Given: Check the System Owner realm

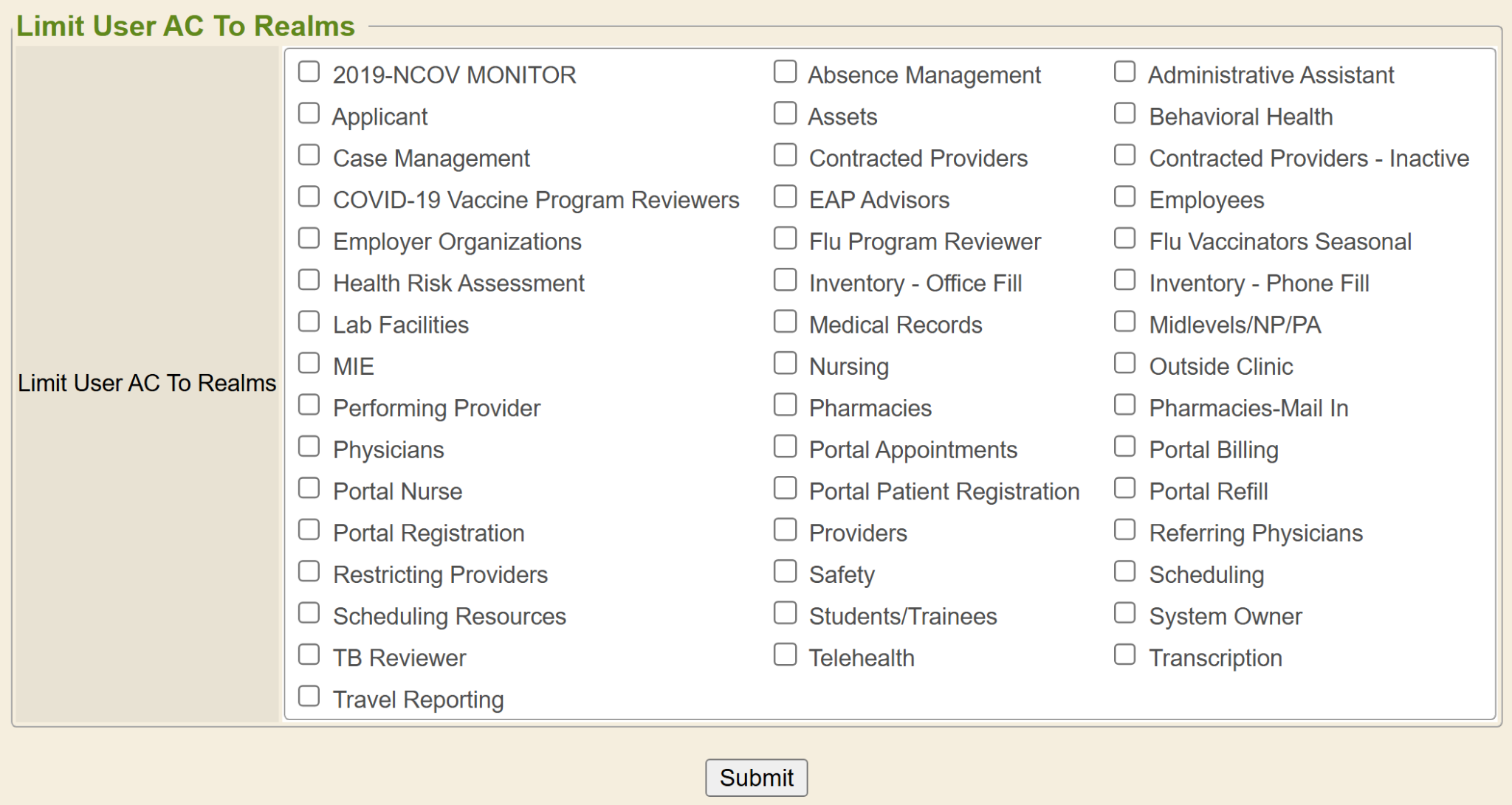Looking at the screenshot, I should click(1124, 614).
